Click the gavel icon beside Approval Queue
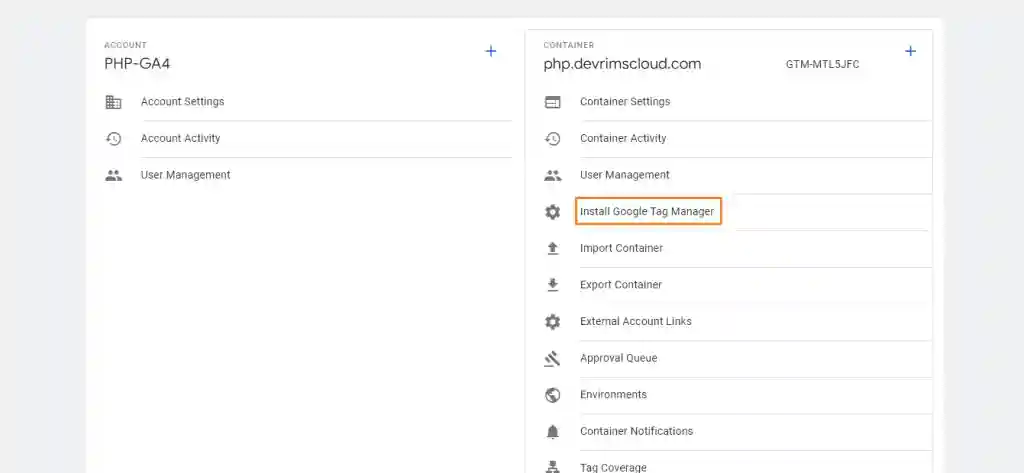Image resolution: width=1024 pixels, height=473 pixels. 552,358
